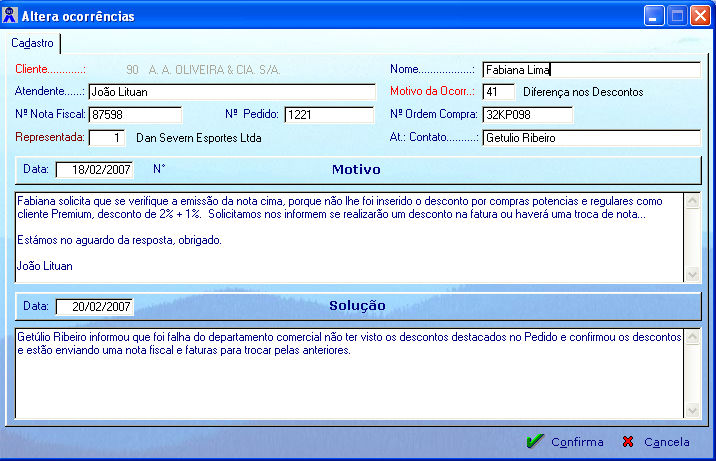Viewport: 716px width, 461px height.
Task: Select the Nº Nota Fiscal field
Action: point(135,115)
